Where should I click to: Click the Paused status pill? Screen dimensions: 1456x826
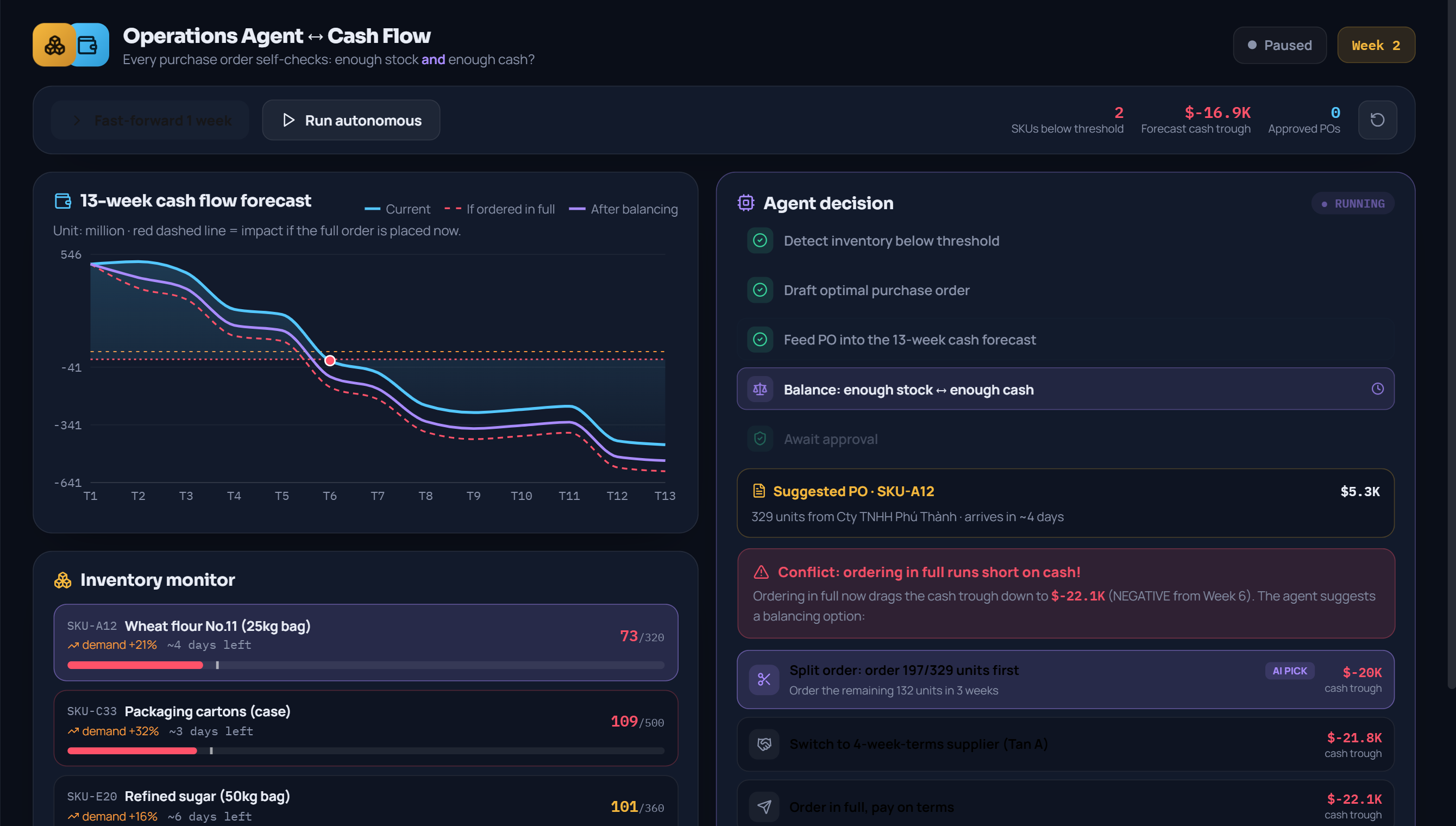1279,45
